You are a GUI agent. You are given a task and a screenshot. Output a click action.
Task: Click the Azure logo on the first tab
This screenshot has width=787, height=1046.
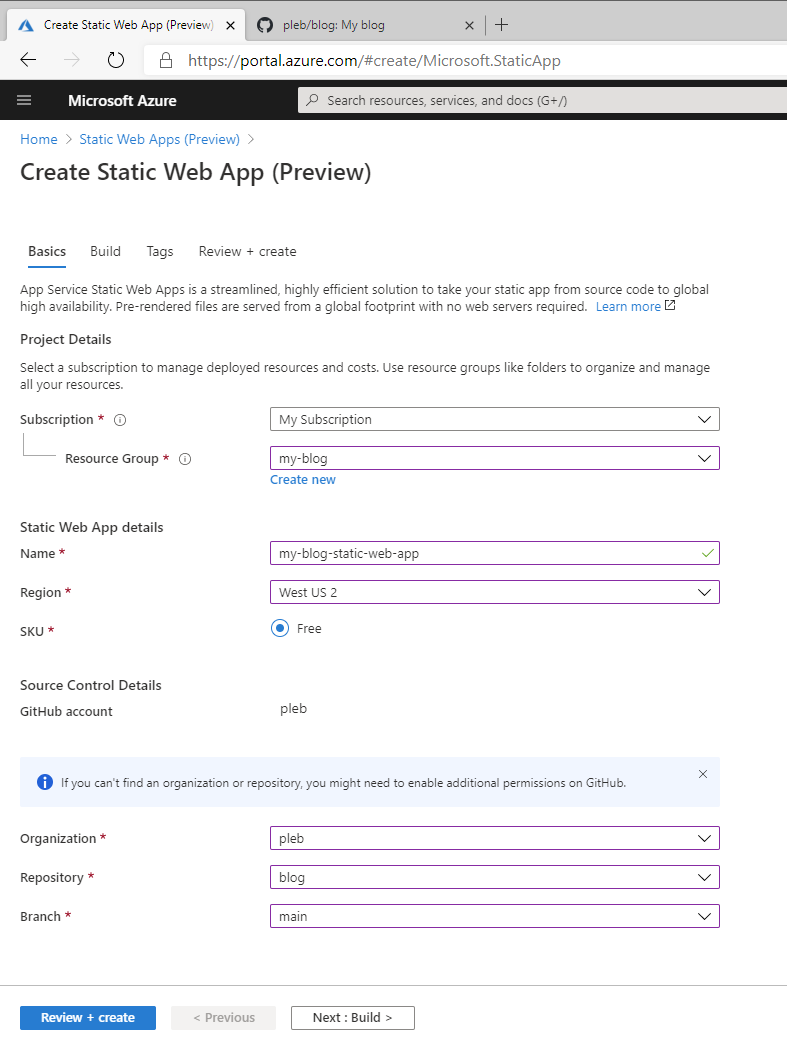tap(26, 25)
